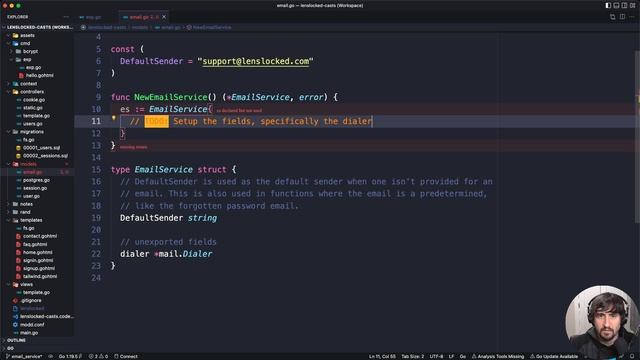Open home.gohtml template
Viewport: 640px width, 360px height.
point(38,252)
